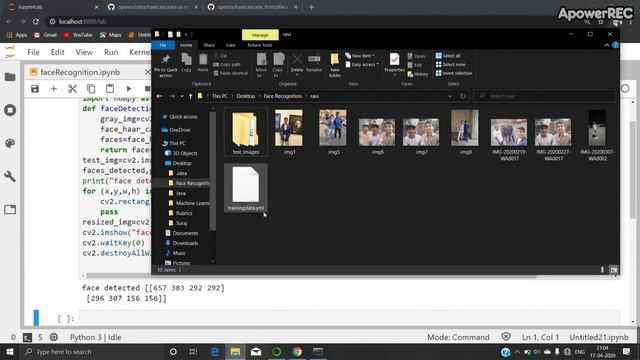Viewport: 640px width, 360px height.
Task: Open JupyterLab wrench tools sidebar icon
Action: pyautogui.click(x=10, y=176)
